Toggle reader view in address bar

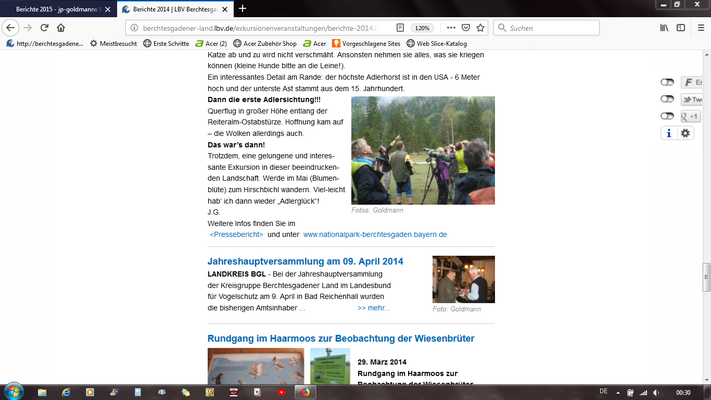400,28
